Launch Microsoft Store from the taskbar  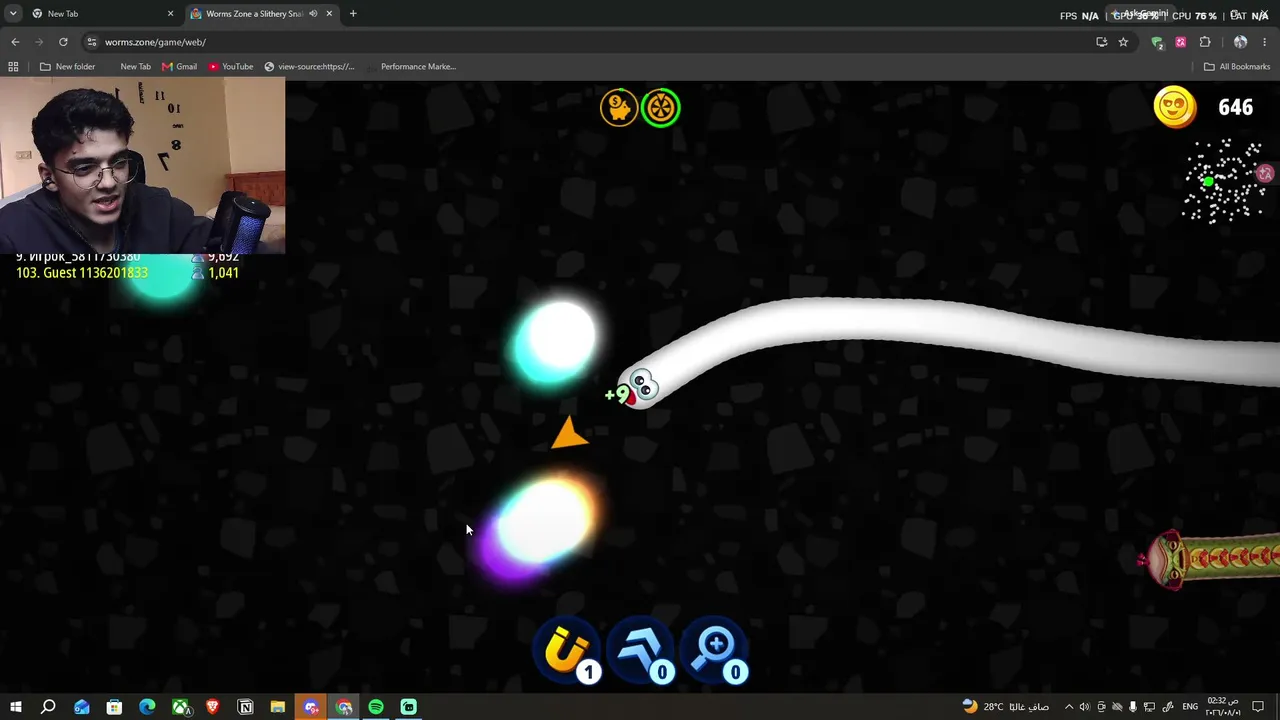click(114, 707)
